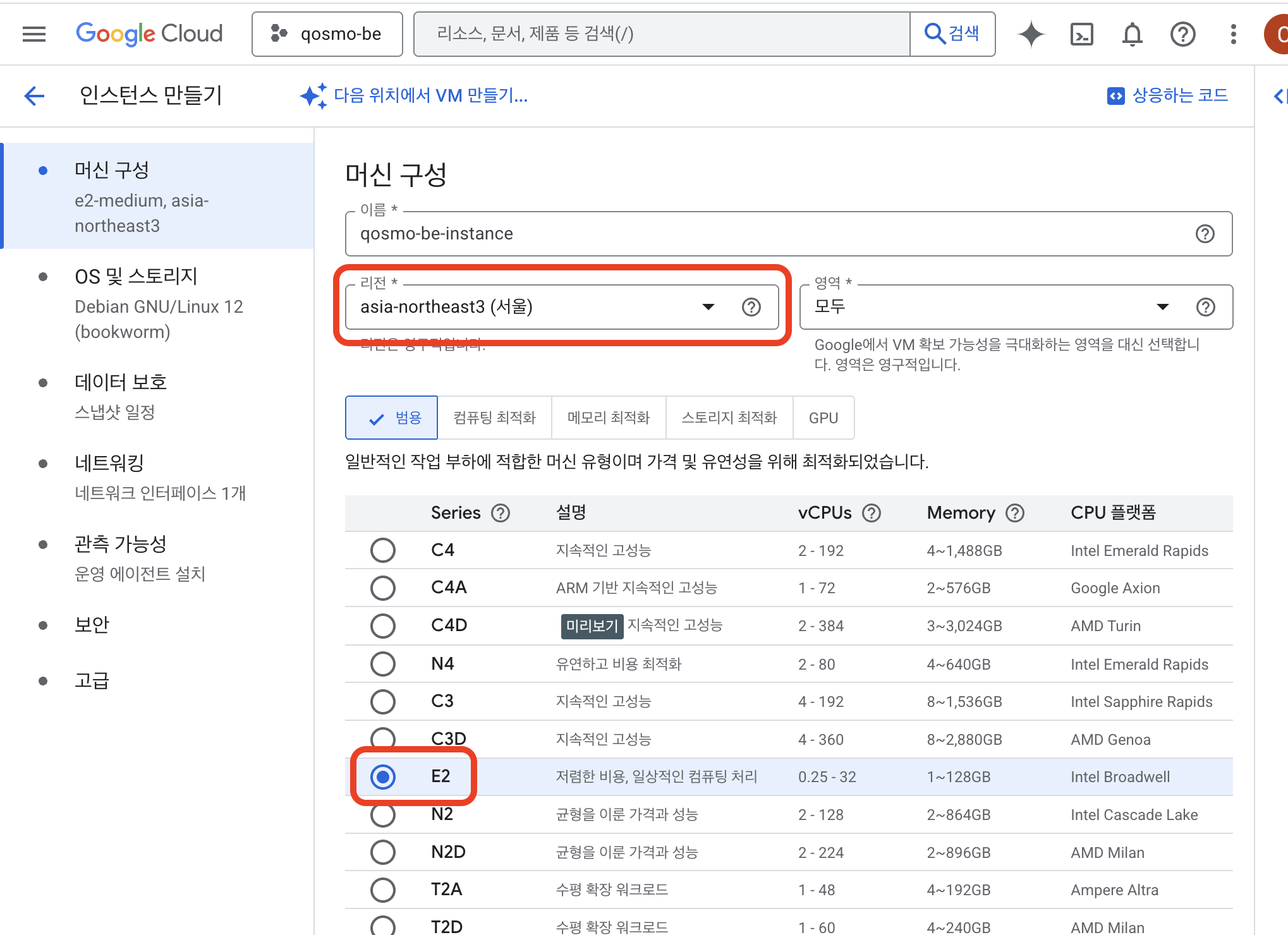Edit the instance name field
Screen dimensions: 1288x935
(x=789, y=234)
